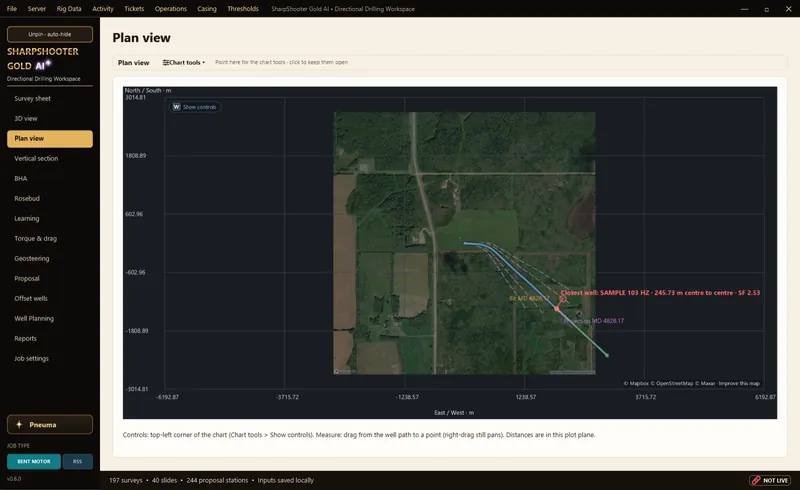This screenshot has width=800, height=490.
Task: Open the Offset wells page
Action: point(50,298)
